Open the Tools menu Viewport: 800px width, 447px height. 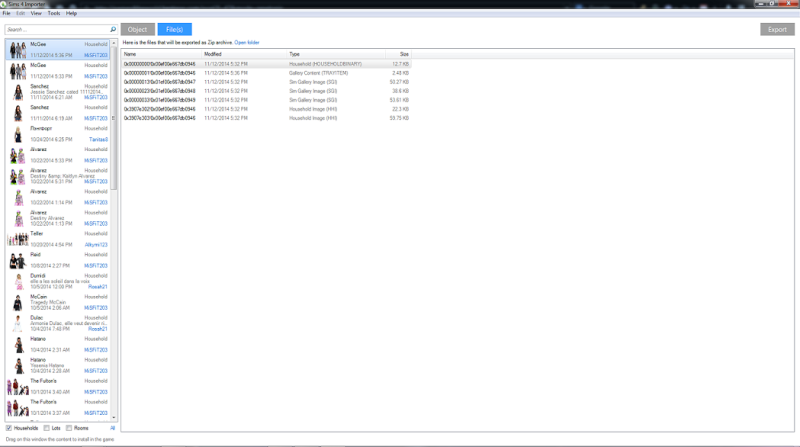click(x=54, y=13)
